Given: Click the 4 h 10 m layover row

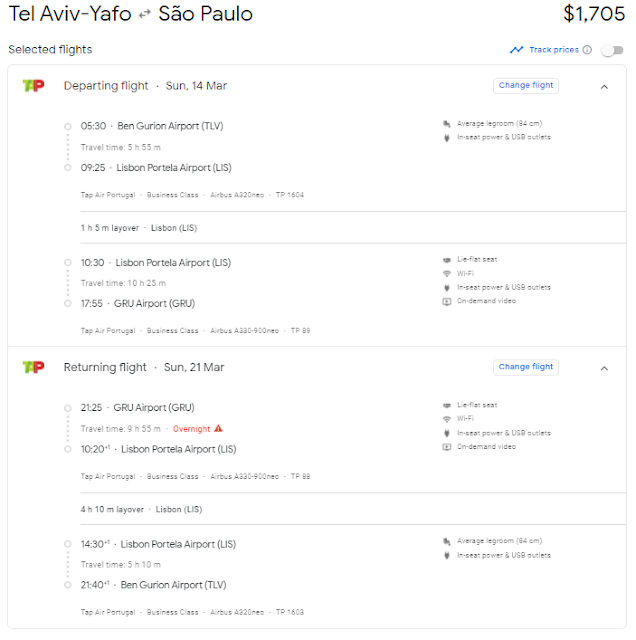Looking at the screenshot, I should point(353,509).
